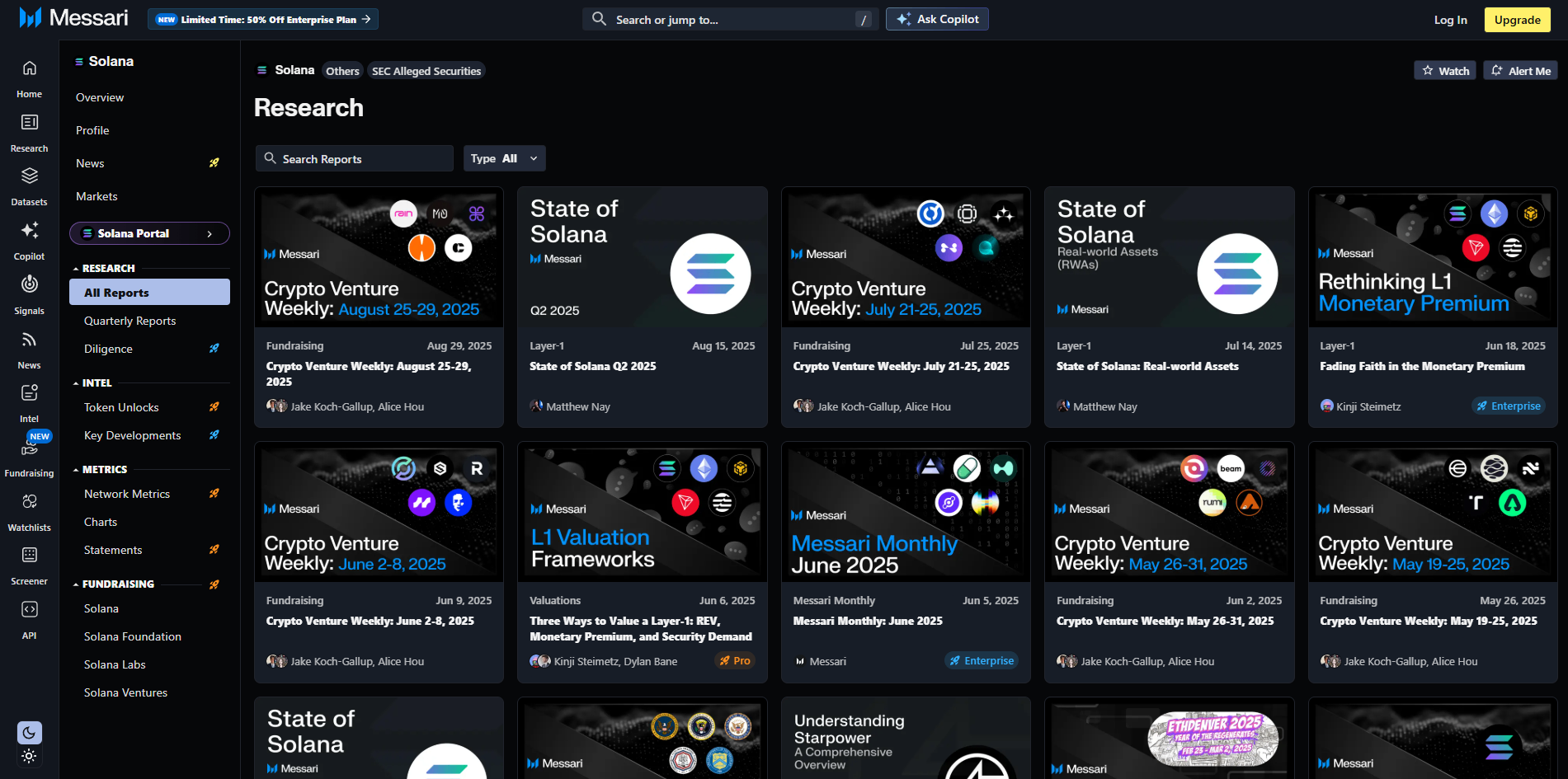Toggle Watch star for Solana
The image size is (1568, 779).
(x=1445, y=71)
